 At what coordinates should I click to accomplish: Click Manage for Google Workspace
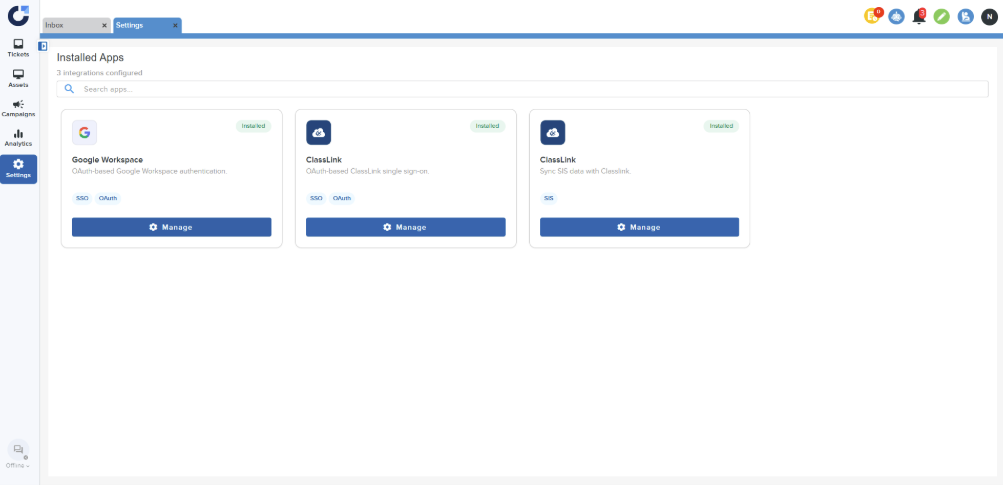(x=171, y=227)
